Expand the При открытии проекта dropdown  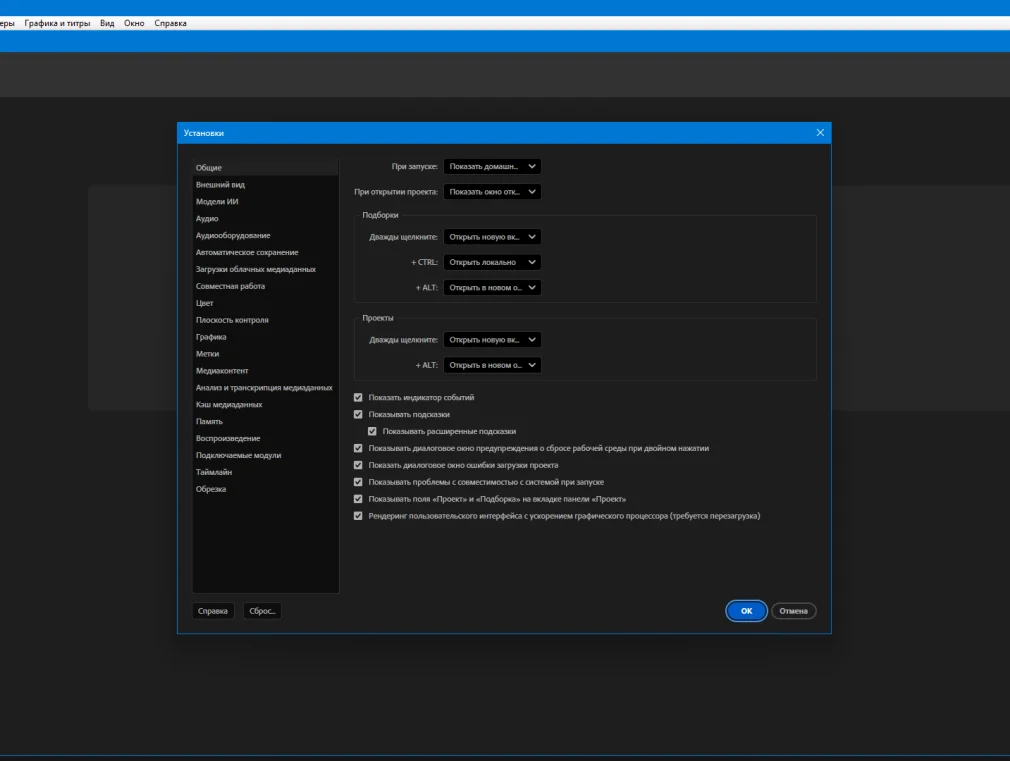tap(492, 192)
